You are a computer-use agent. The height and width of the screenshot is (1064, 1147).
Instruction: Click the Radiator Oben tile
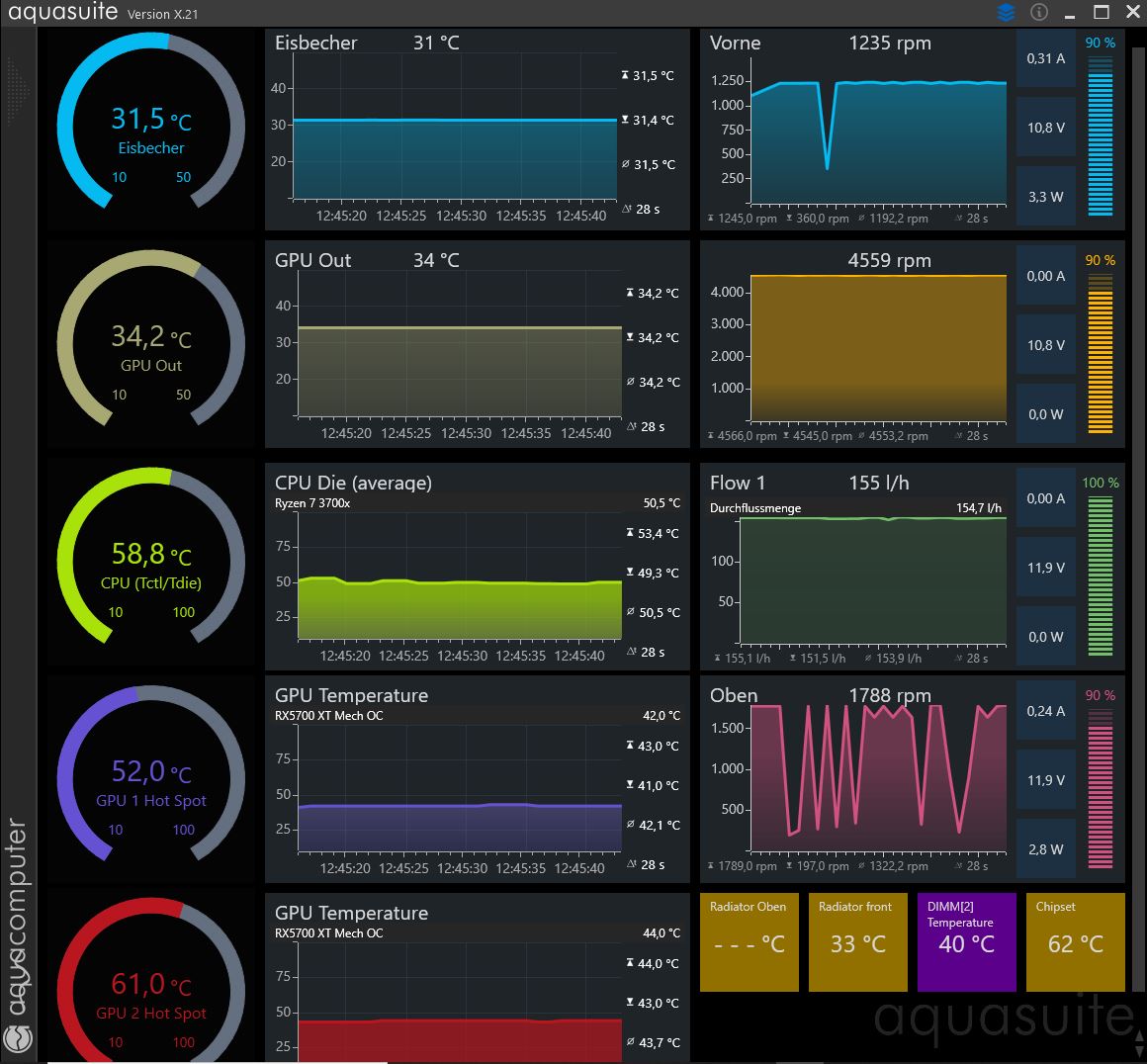750,942
